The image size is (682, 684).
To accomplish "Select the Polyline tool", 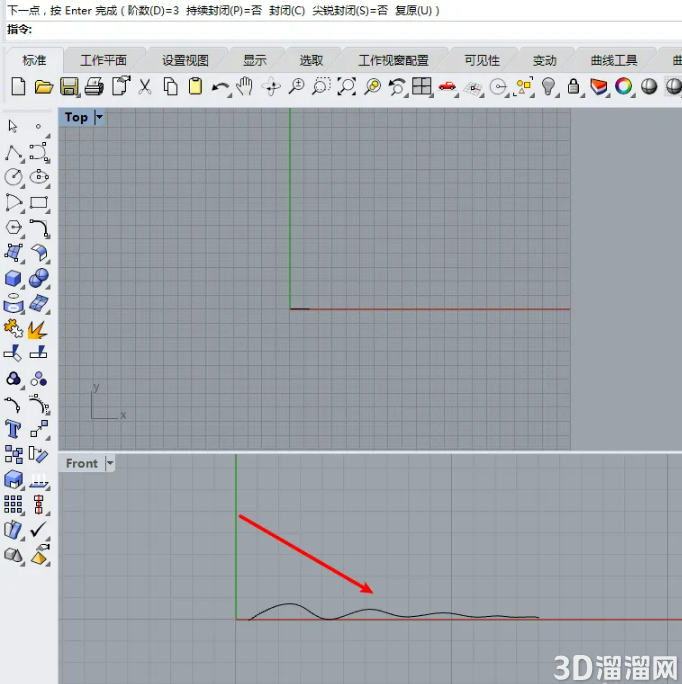I will click(x=14, y=153).
